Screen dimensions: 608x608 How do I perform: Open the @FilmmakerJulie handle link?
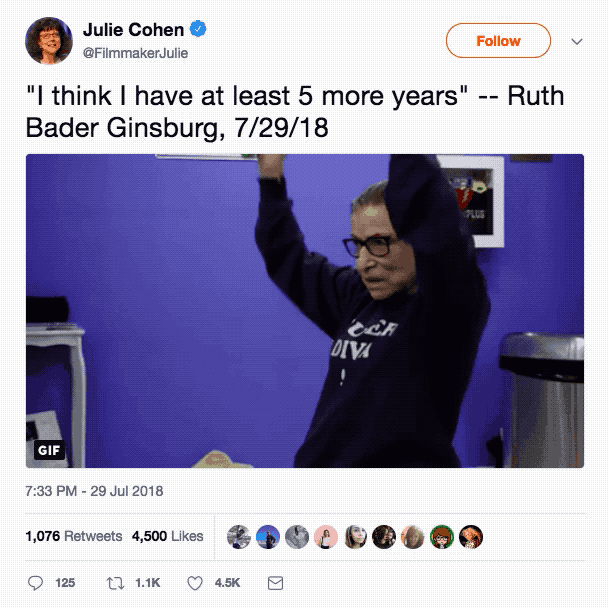pos(135,53)
